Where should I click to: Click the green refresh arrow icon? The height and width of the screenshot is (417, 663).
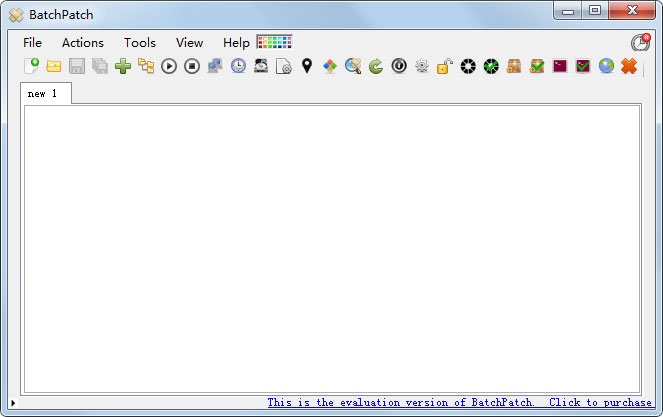point(376,66)
